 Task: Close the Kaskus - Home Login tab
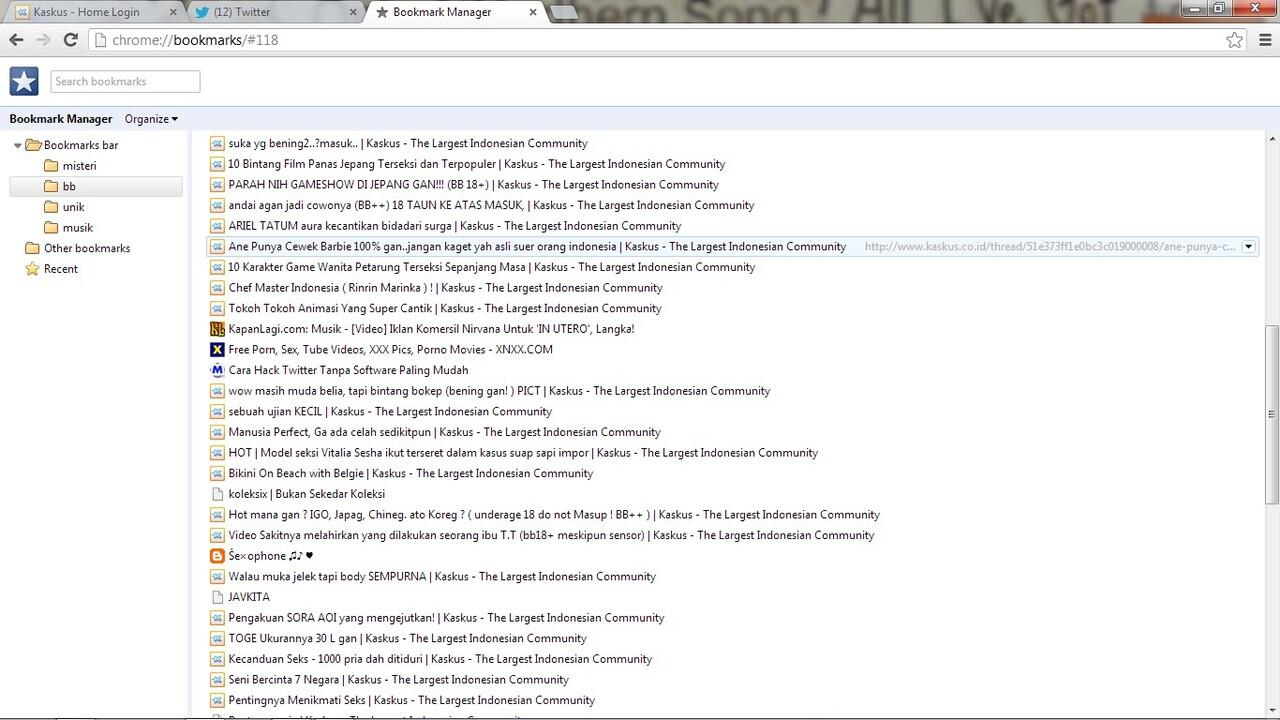[x=173, y=13]
